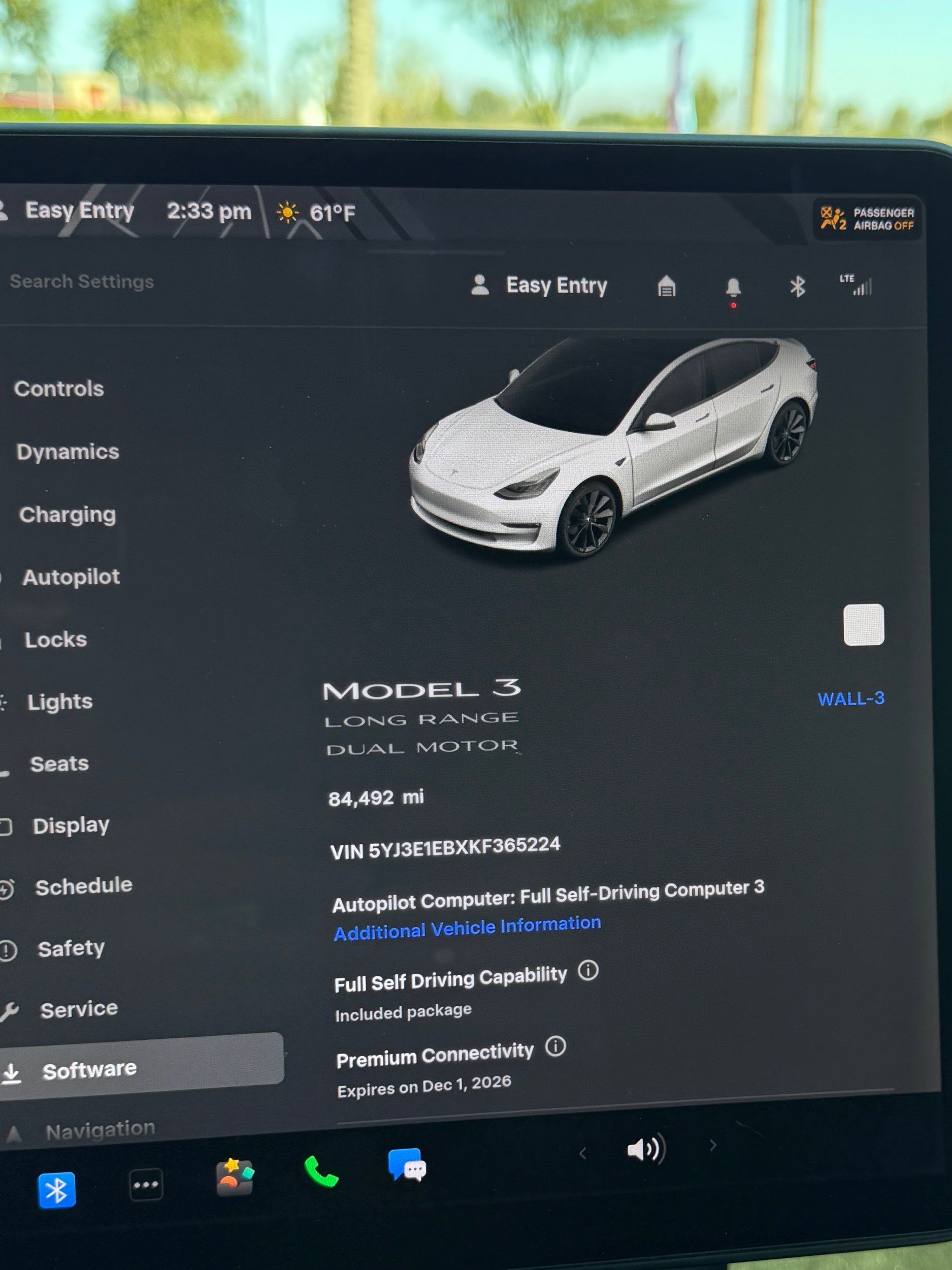Open notifications bell icon
Screen dimensions: 952x1270
pos(733,287)
